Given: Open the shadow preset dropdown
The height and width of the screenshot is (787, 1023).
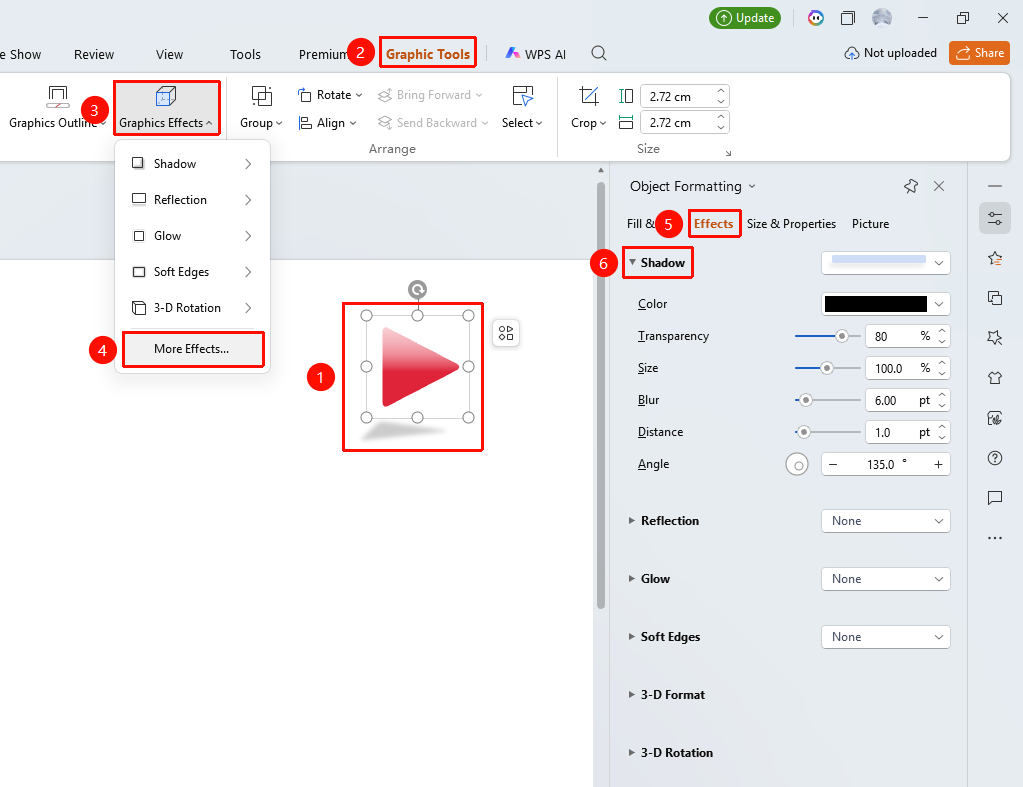Looking at the screenshot, I should coord(885,263).
